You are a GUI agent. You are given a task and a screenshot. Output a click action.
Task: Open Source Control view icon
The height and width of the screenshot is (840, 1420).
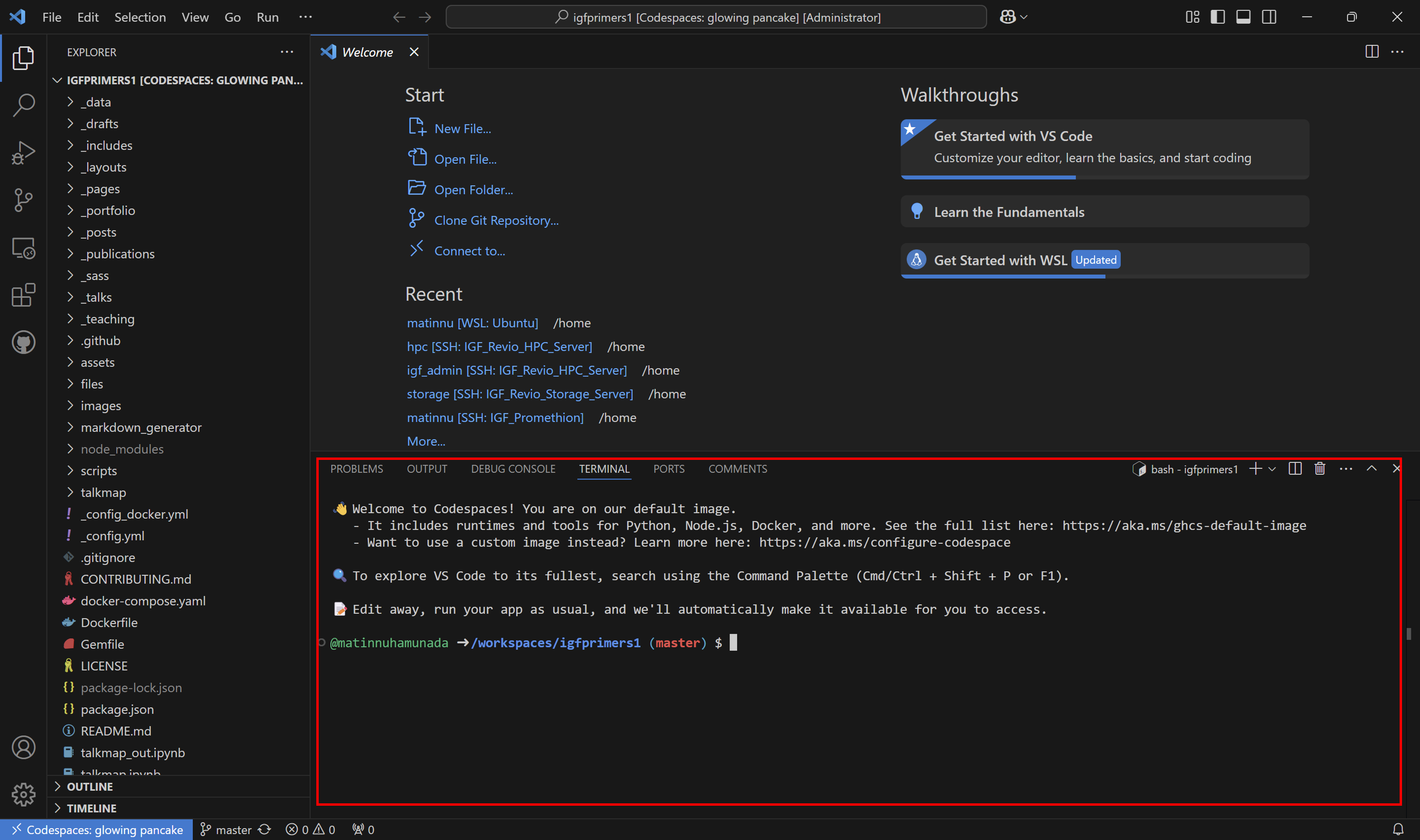(23, 200)
